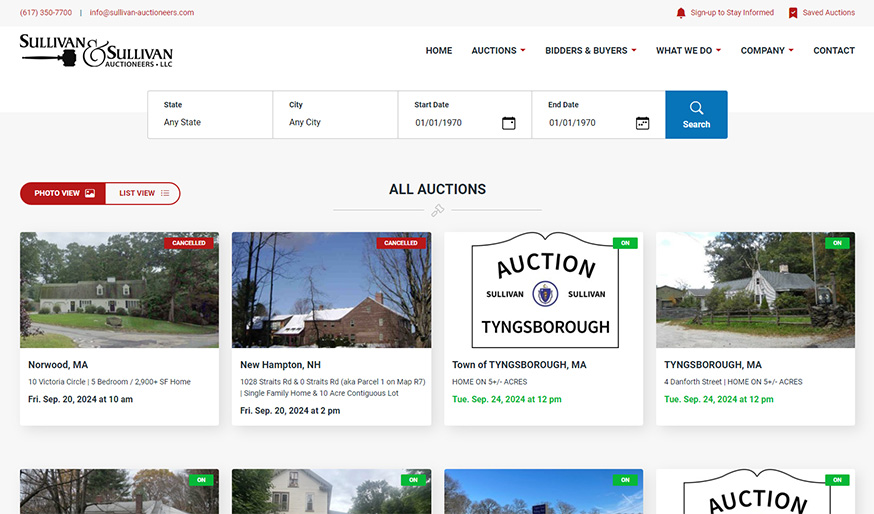Click the blue Search button

(x=696, y=115)
